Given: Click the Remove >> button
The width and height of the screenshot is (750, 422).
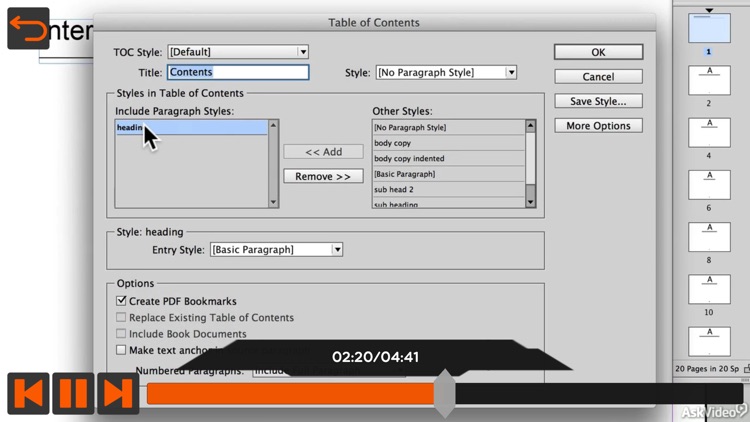Looking at the screenshot, I should [323, 176].
